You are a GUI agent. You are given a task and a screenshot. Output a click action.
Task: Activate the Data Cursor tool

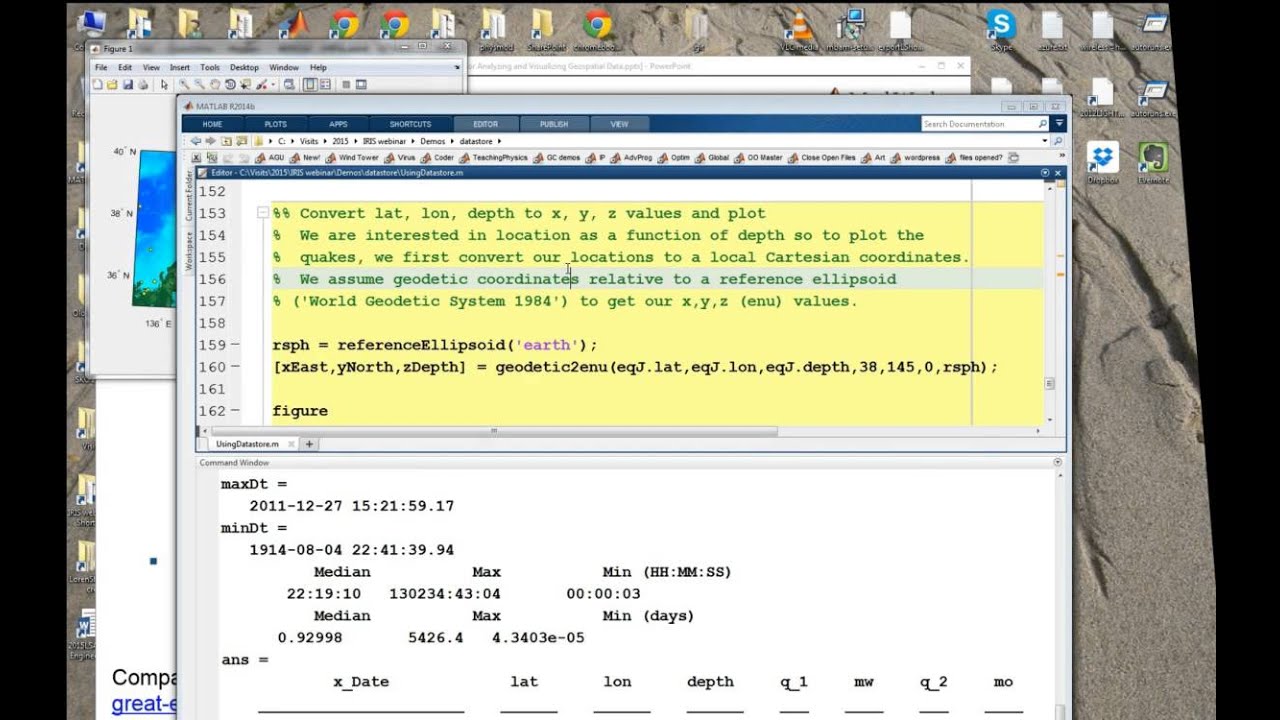click(245, 85)
